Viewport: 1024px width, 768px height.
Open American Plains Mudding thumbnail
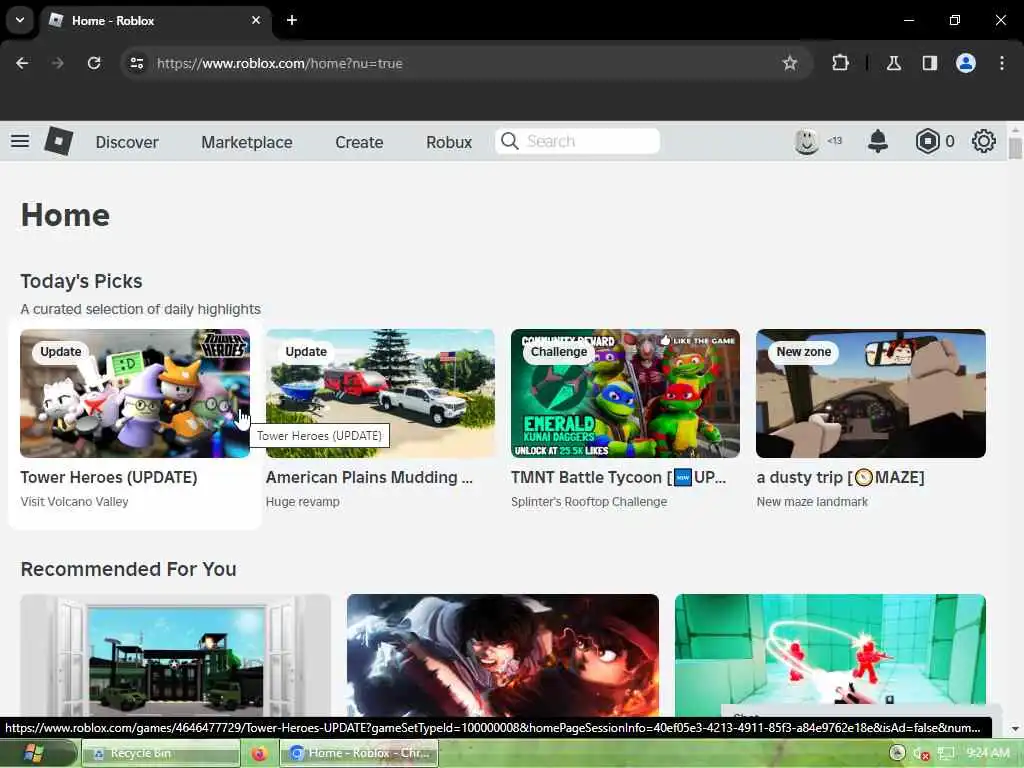[x=380, y=393]
